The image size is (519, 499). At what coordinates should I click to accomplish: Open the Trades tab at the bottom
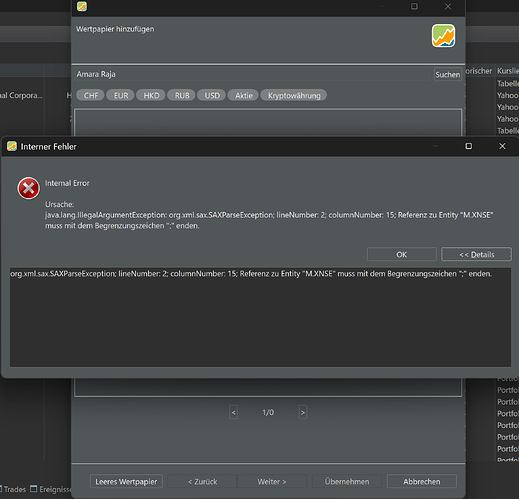coord(13,489)
